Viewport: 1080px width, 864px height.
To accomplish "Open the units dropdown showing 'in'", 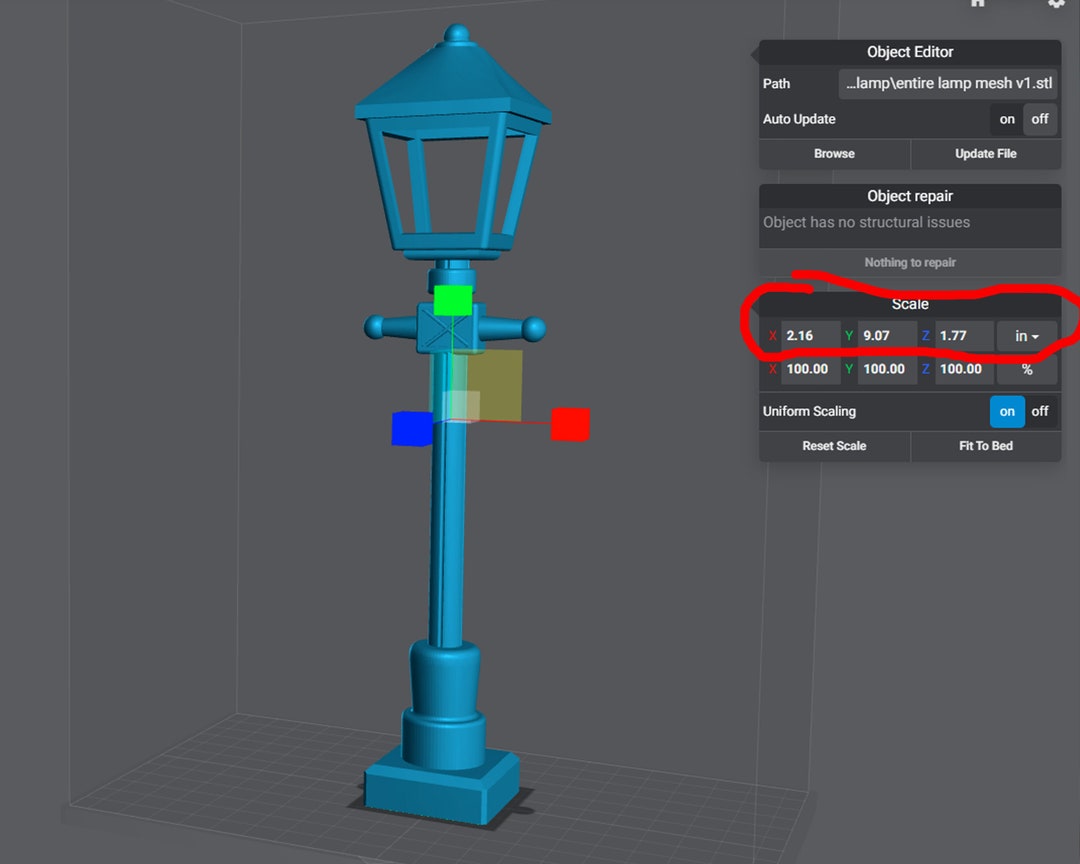I will (1027, 336).
